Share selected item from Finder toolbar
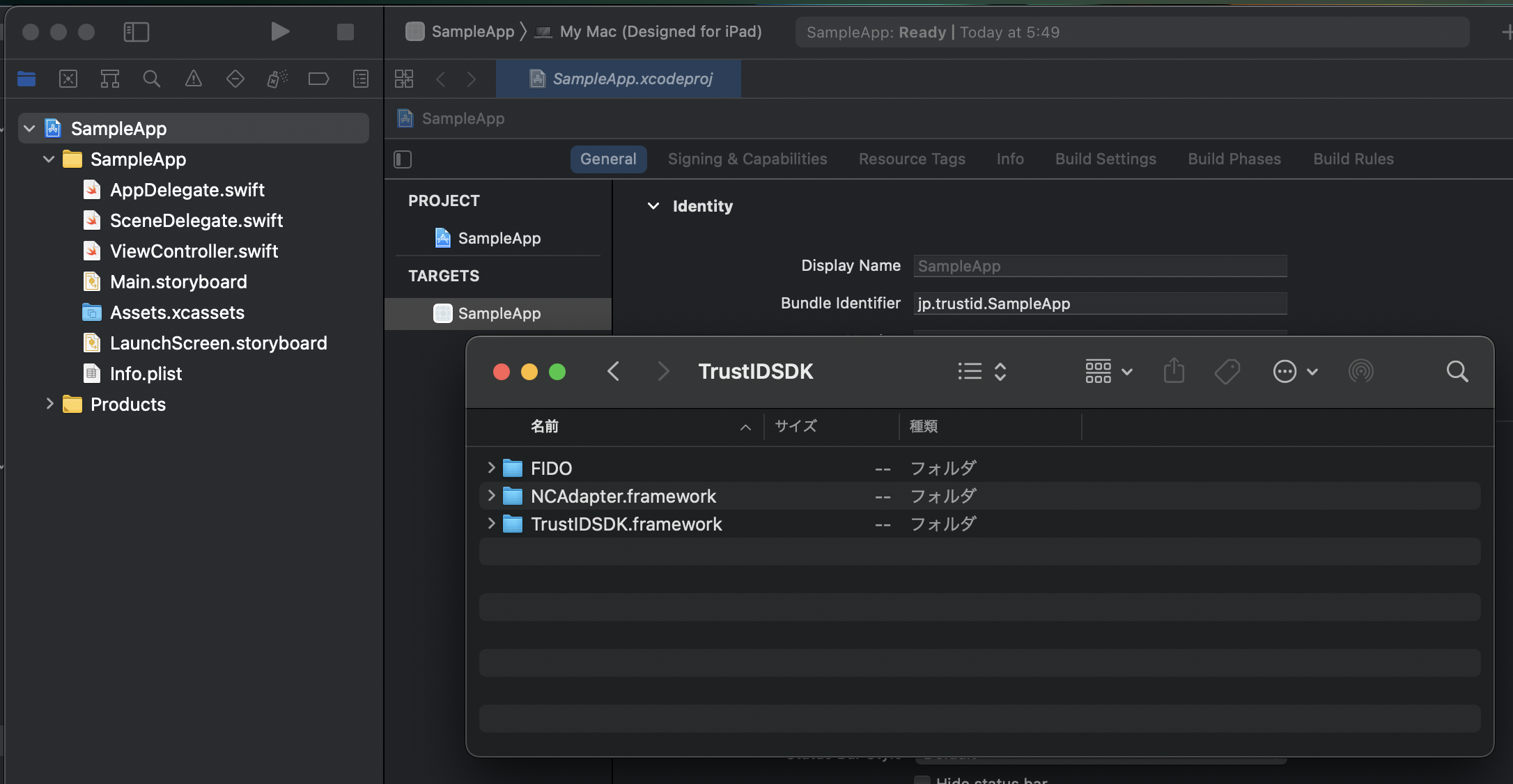1513x784 pixels. coord(1174,370)
